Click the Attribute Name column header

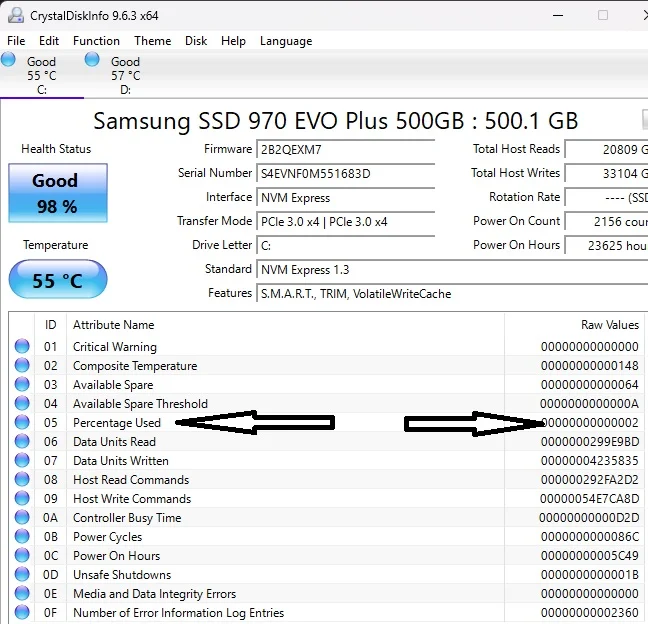click(285, 325)
